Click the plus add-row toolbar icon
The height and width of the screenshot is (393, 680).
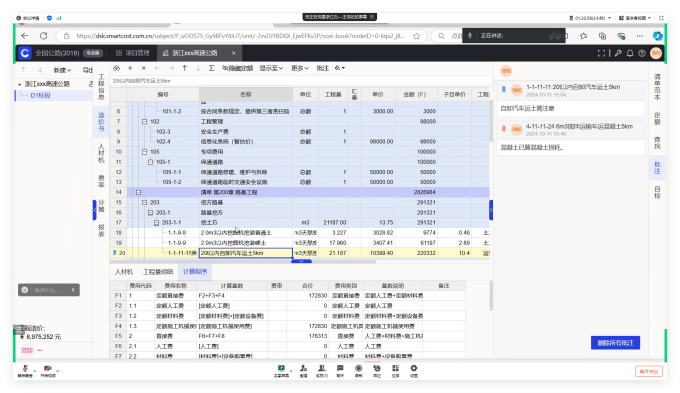[x=130, y=68]
